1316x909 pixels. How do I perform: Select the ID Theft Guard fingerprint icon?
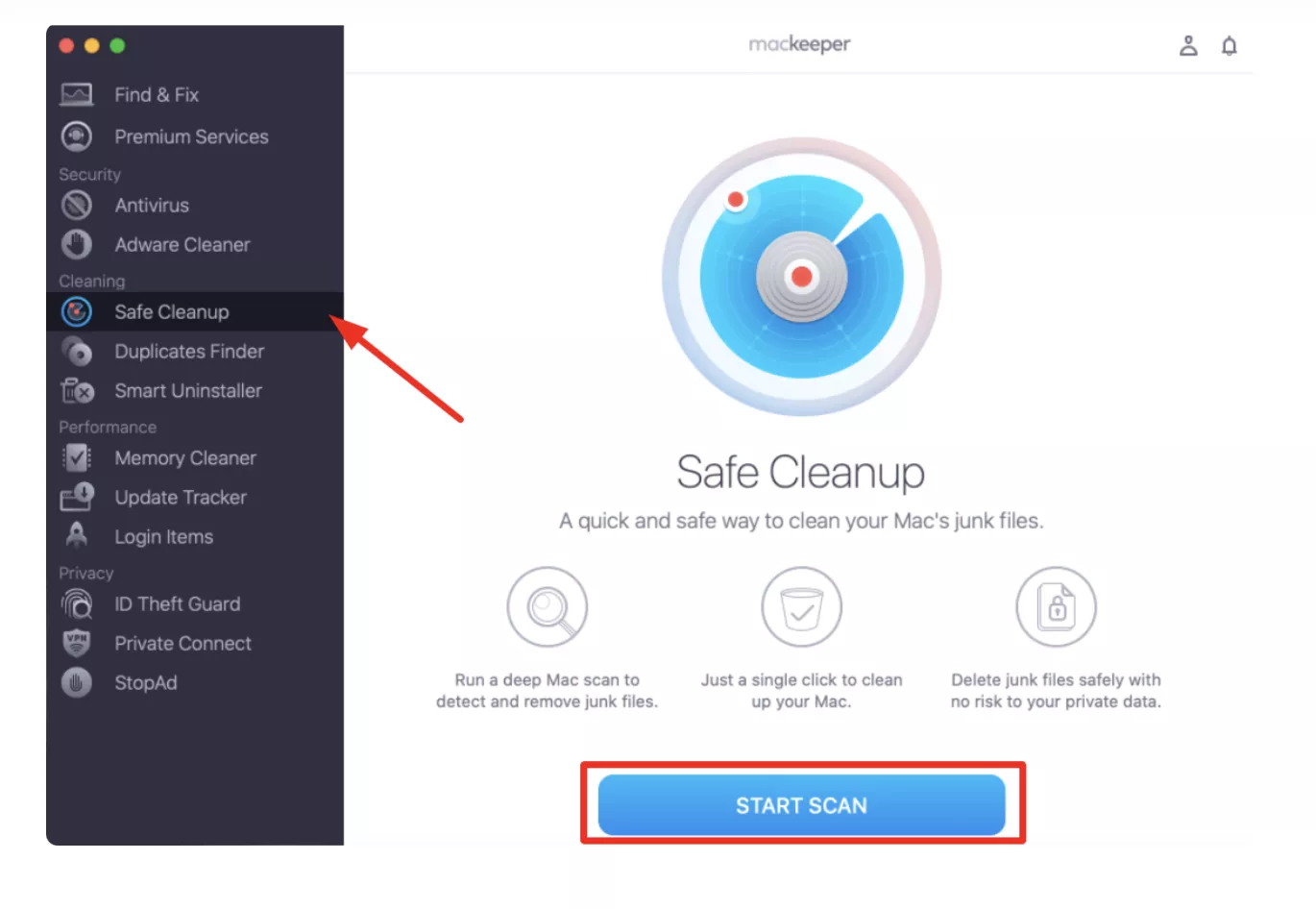(77, 603)
